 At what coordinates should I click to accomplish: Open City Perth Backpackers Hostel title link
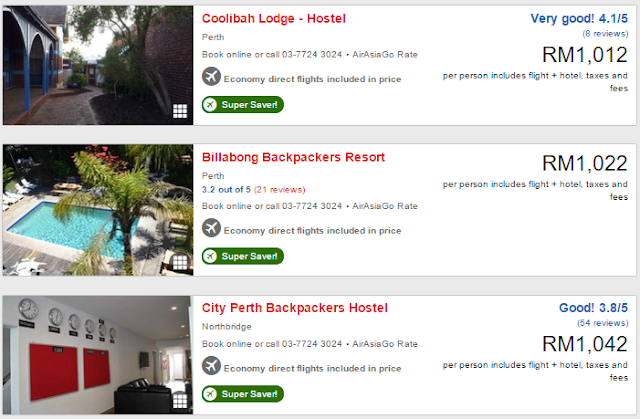point(295,308)
